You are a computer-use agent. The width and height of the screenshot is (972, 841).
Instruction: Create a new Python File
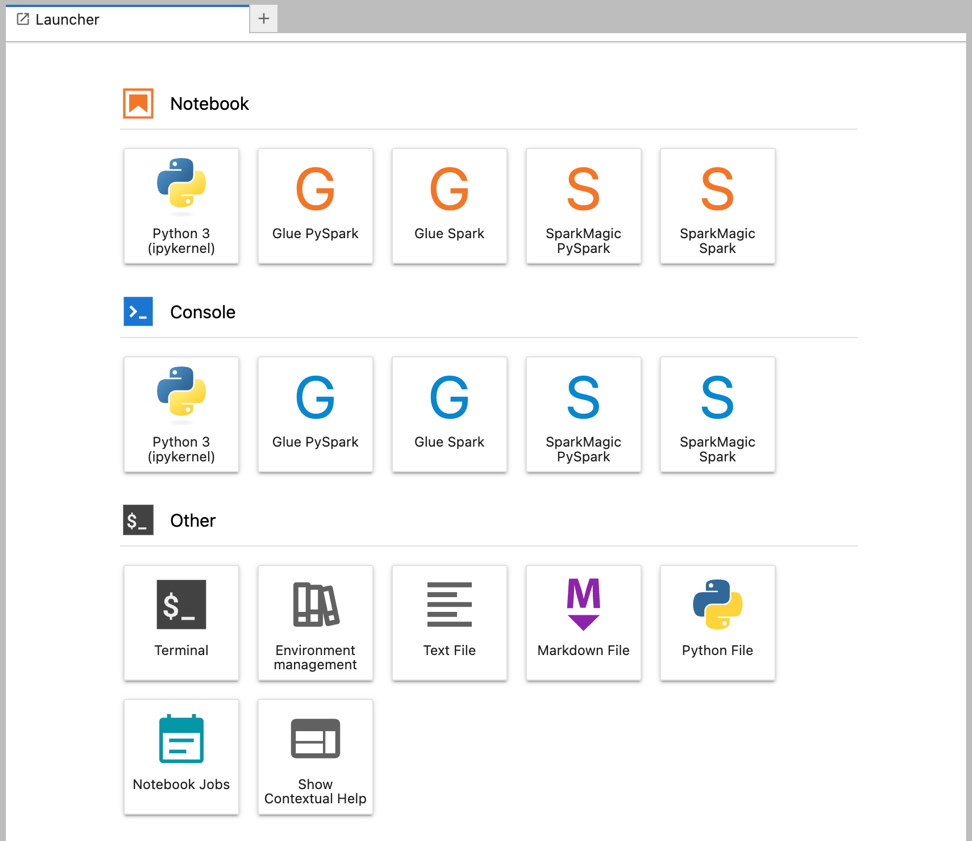tap(717, 623)
